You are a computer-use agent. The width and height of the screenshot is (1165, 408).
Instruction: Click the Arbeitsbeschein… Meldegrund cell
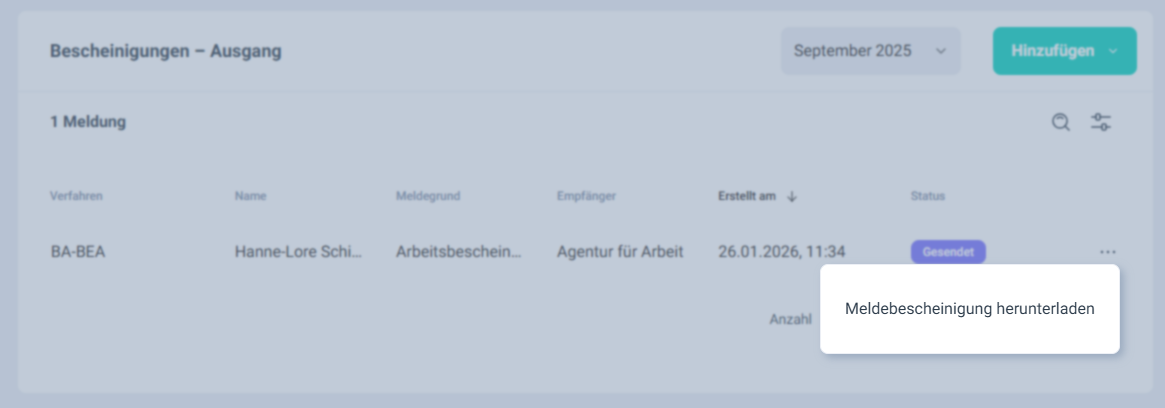click(x=459, y=252)
